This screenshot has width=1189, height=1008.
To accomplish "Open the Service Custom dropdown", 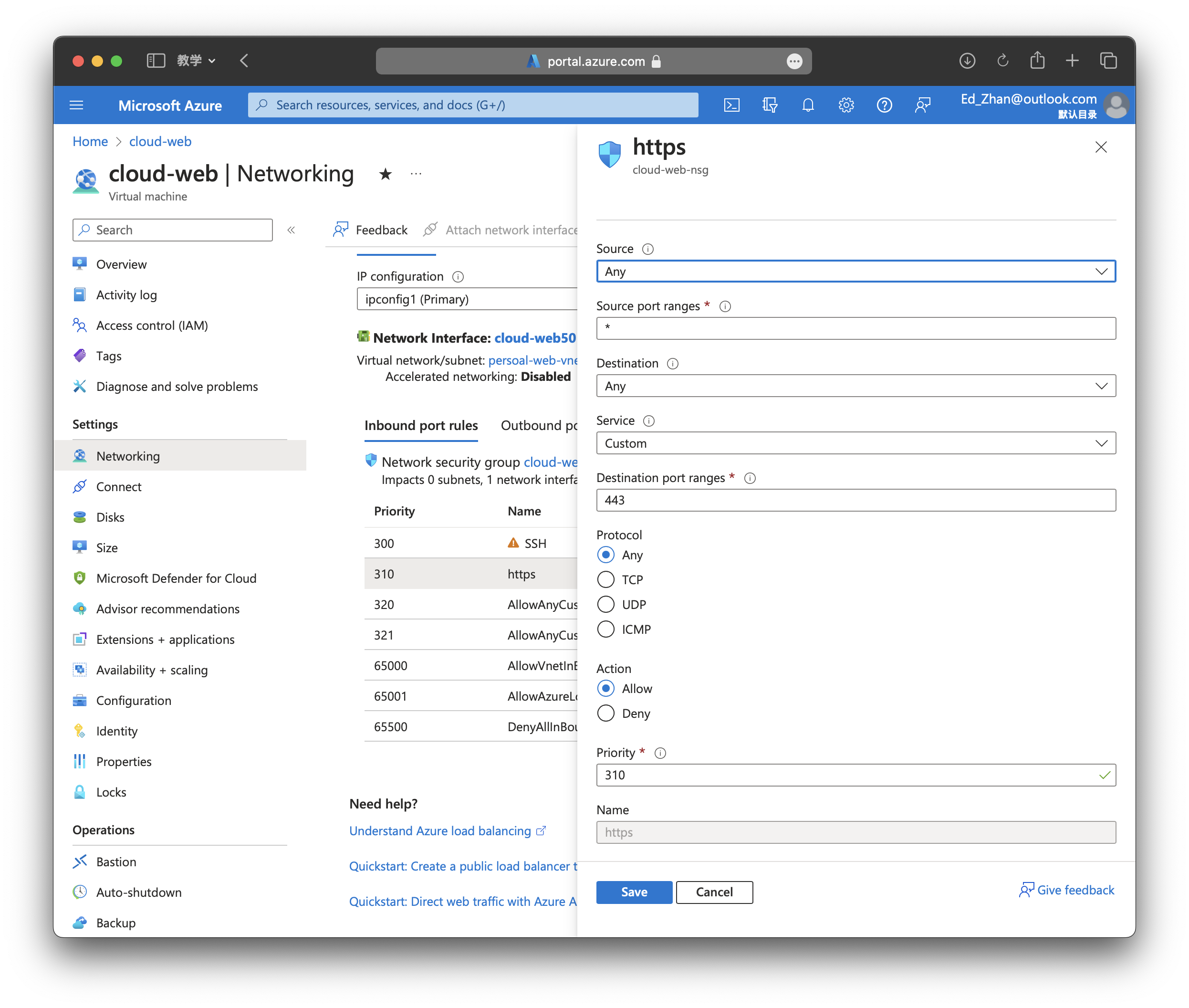I will (855, 443).
